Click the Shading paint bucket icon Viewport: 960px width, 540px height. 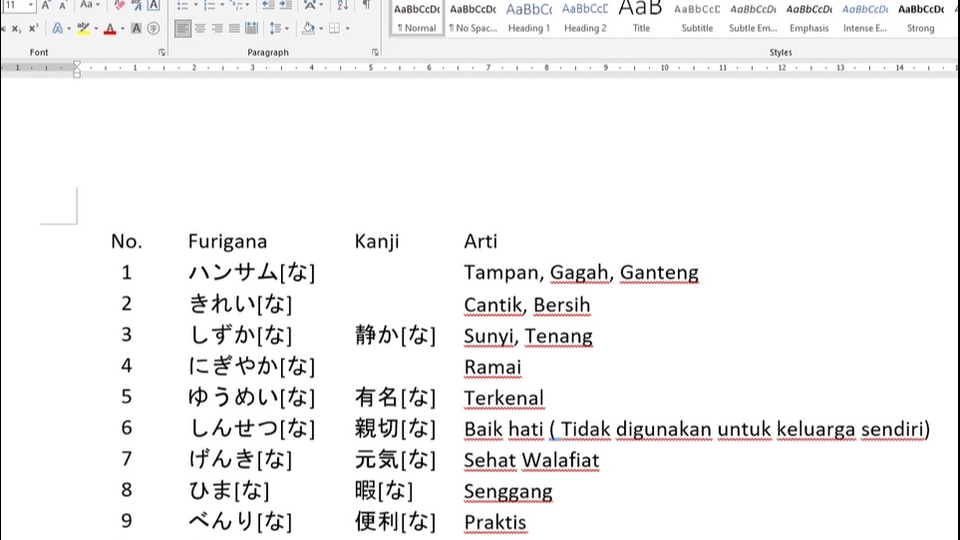click(309, 29)
